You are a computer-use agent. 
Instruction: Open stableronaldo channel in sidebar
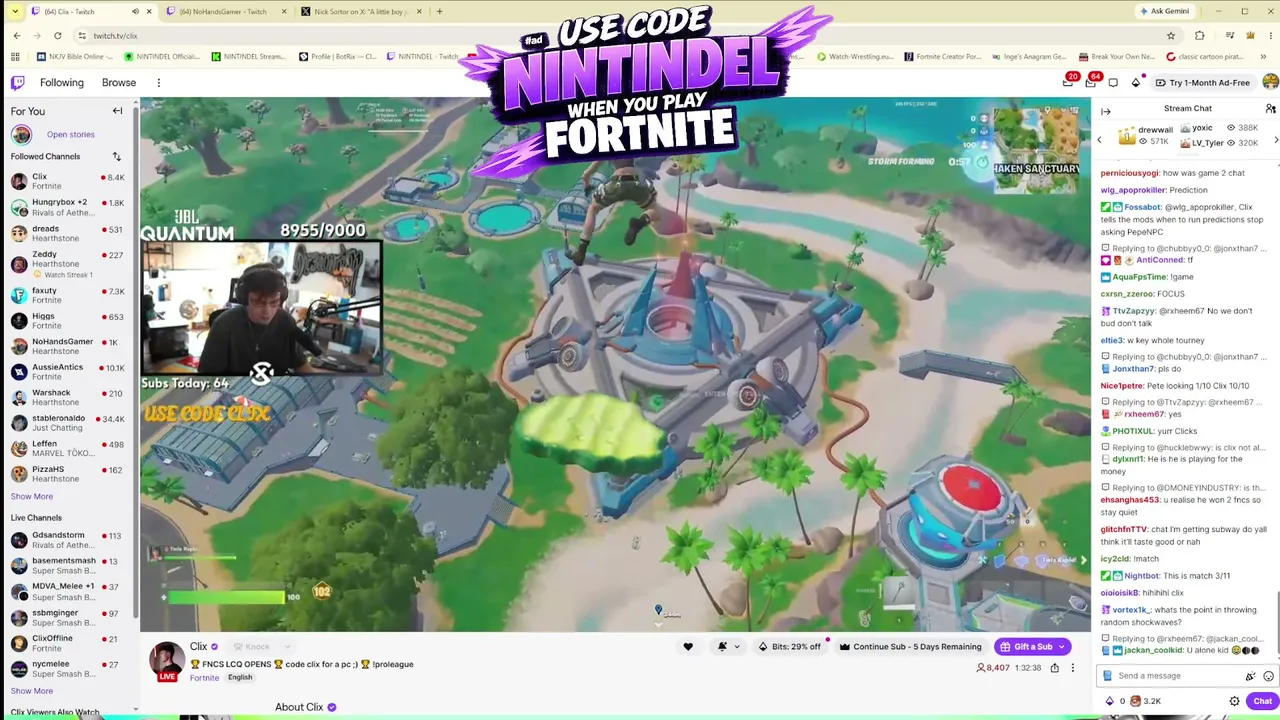[x=68, y=423]
